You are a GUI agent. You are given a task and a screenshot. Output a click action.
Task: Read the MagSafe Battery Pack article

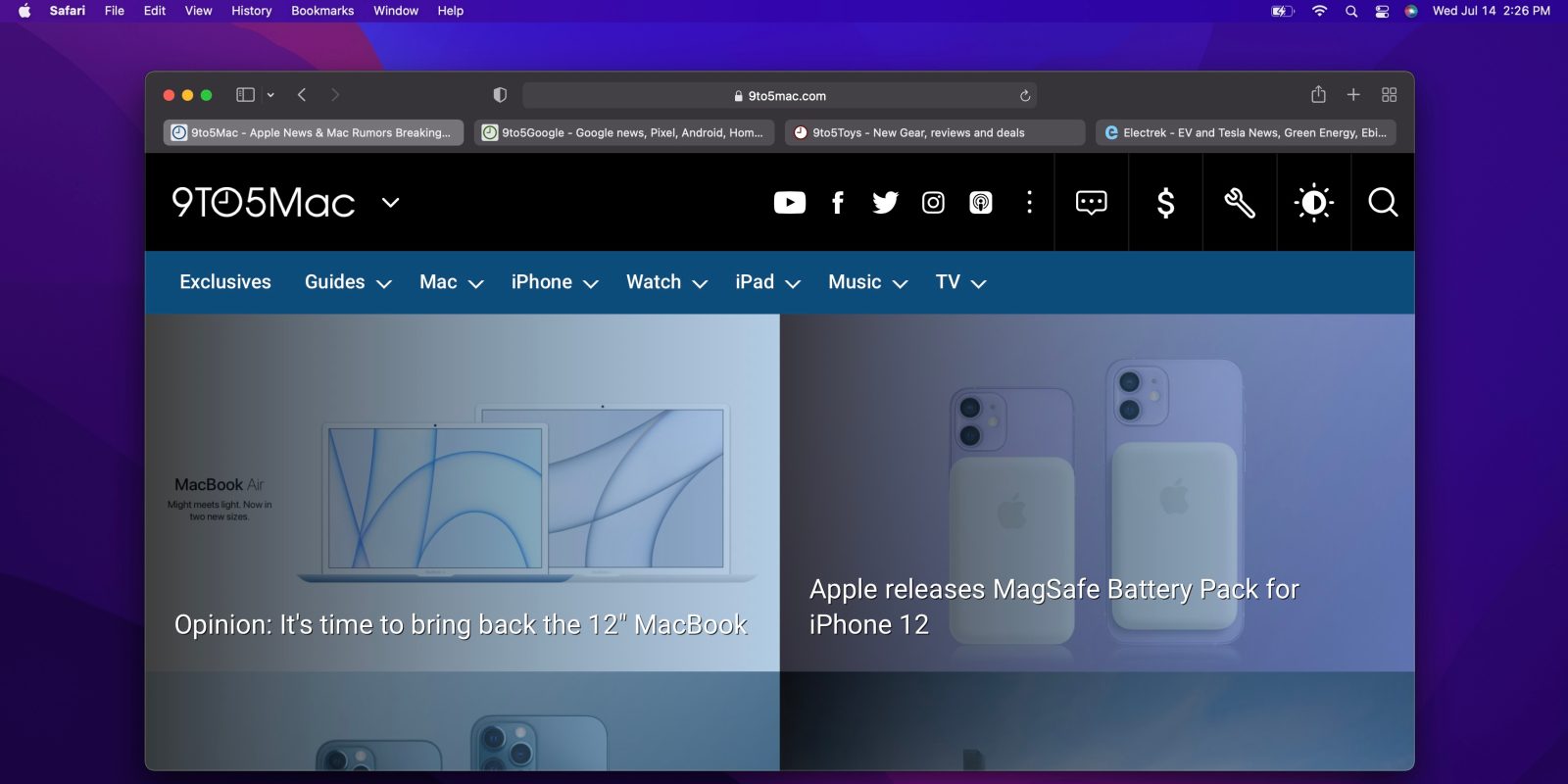tap(1053, 606)
